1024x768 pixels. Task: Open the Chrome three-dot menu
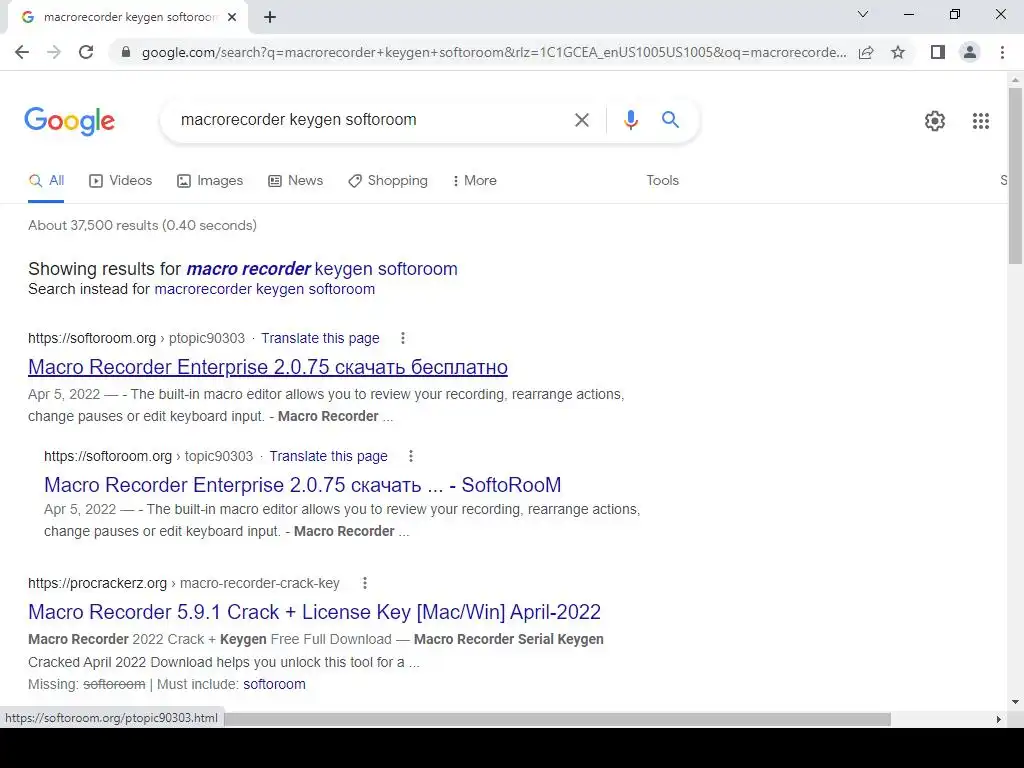[1002, 52]
